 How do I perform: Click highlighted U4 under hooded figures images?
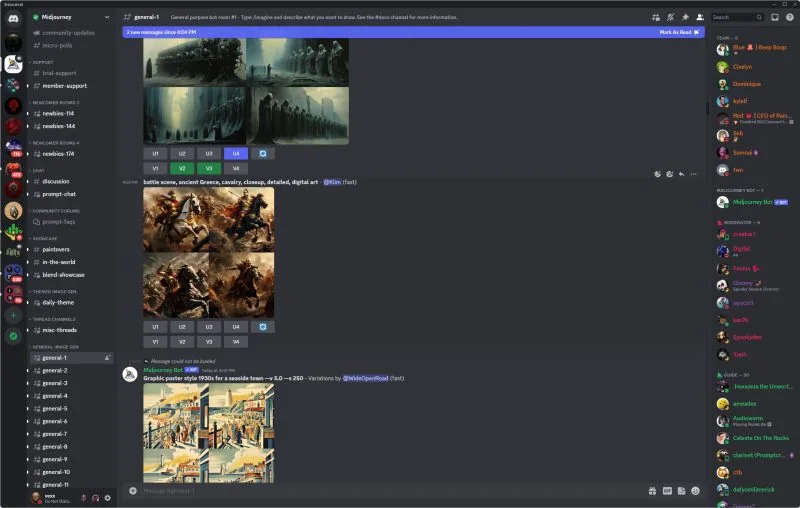[236, 154]
